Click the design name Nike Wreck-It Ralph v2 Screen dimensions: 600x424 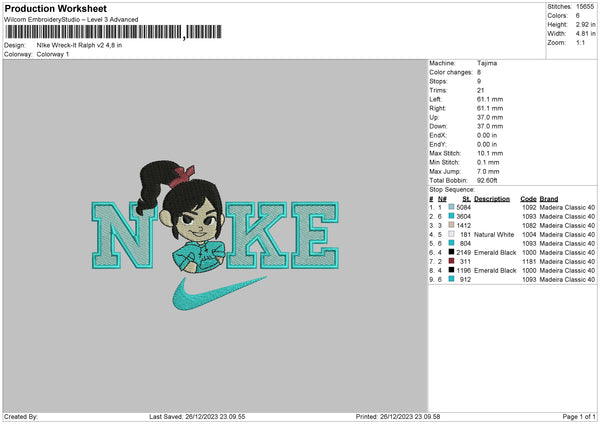(x=79, y=45)
